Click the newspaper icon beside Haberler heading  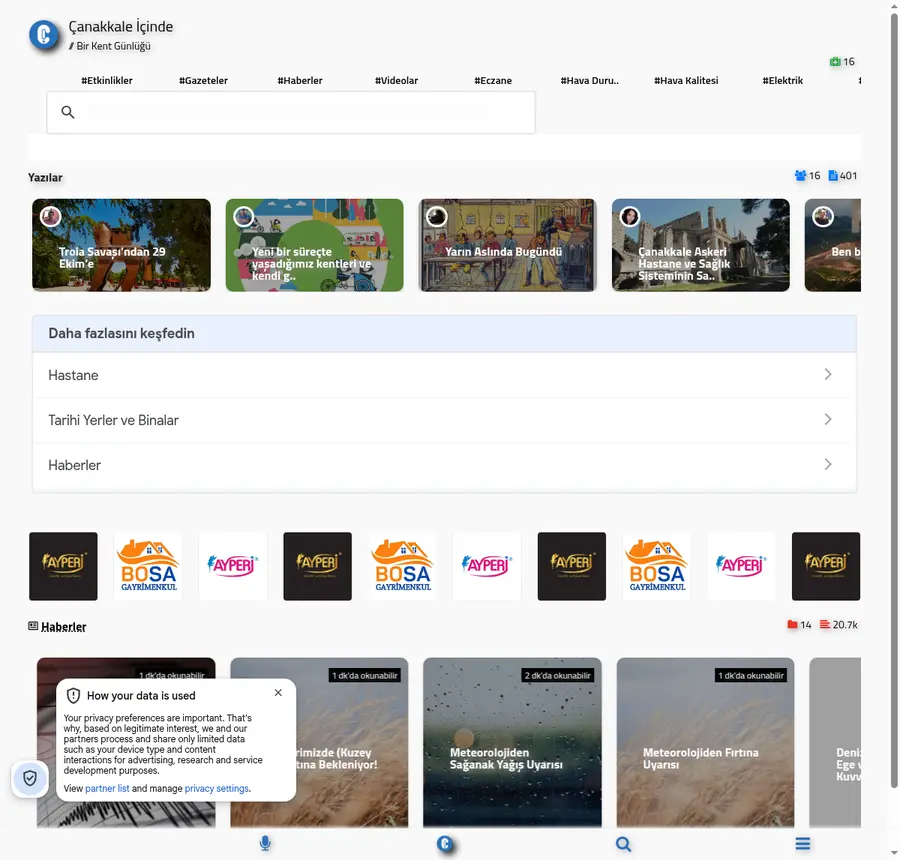(x=33, y=626)
